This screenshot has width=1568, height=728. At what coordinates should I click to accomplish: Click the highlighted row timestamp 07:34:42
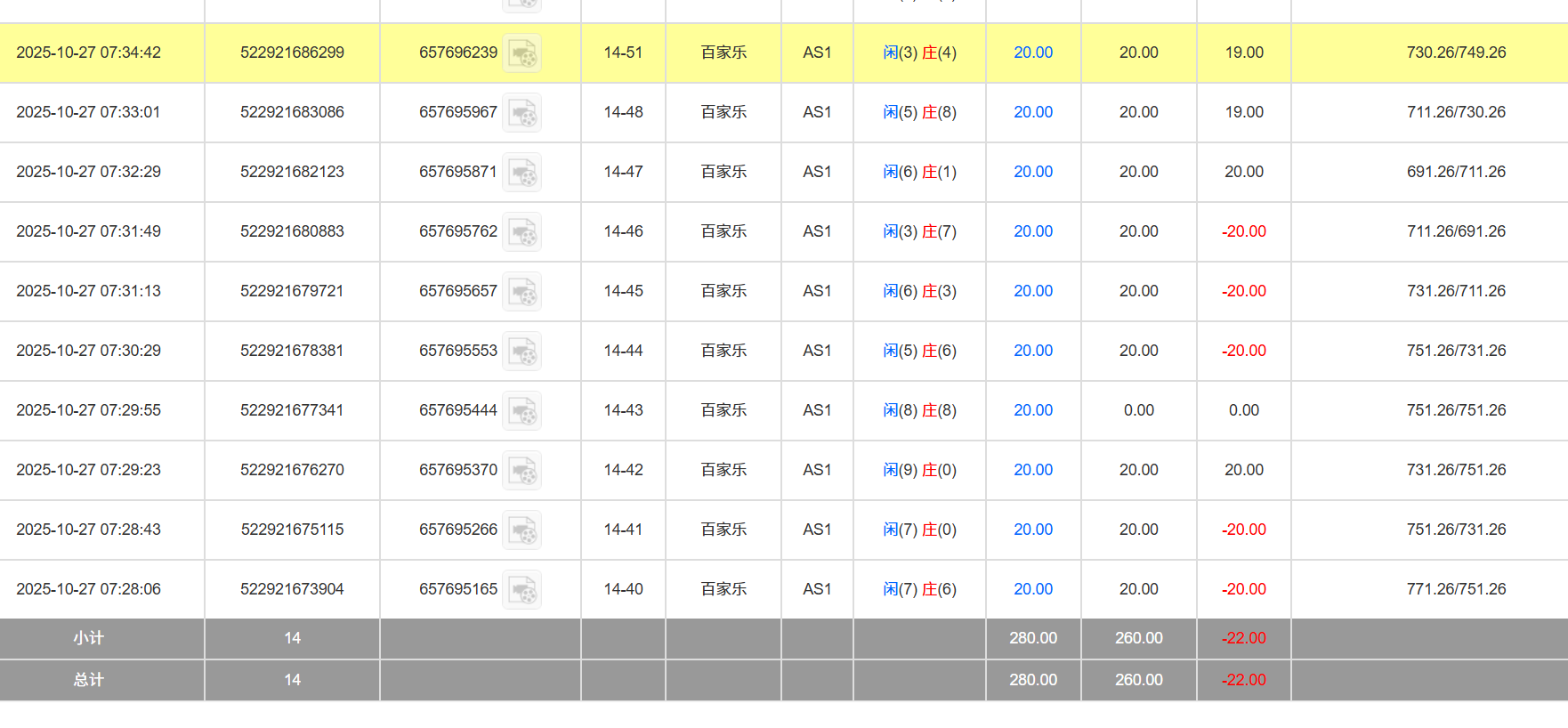pyautogui.click(x=88, y=53)
